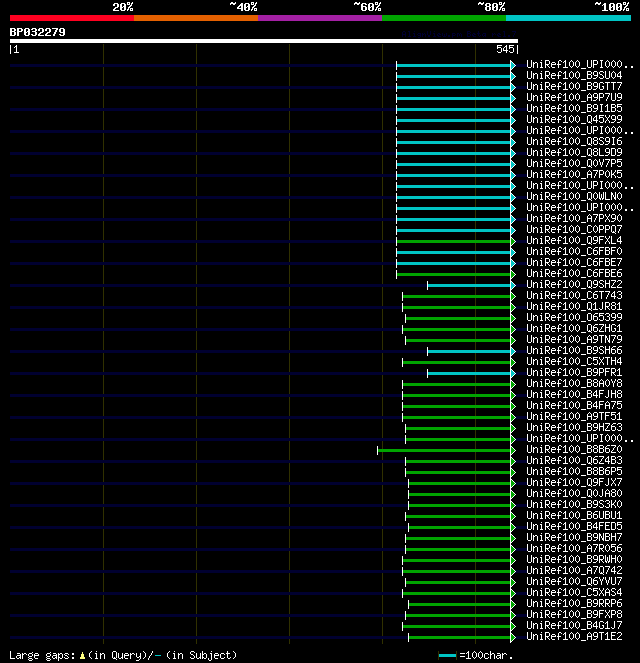Select the UniRef100_B6UBU1 label

pos(574,515)
